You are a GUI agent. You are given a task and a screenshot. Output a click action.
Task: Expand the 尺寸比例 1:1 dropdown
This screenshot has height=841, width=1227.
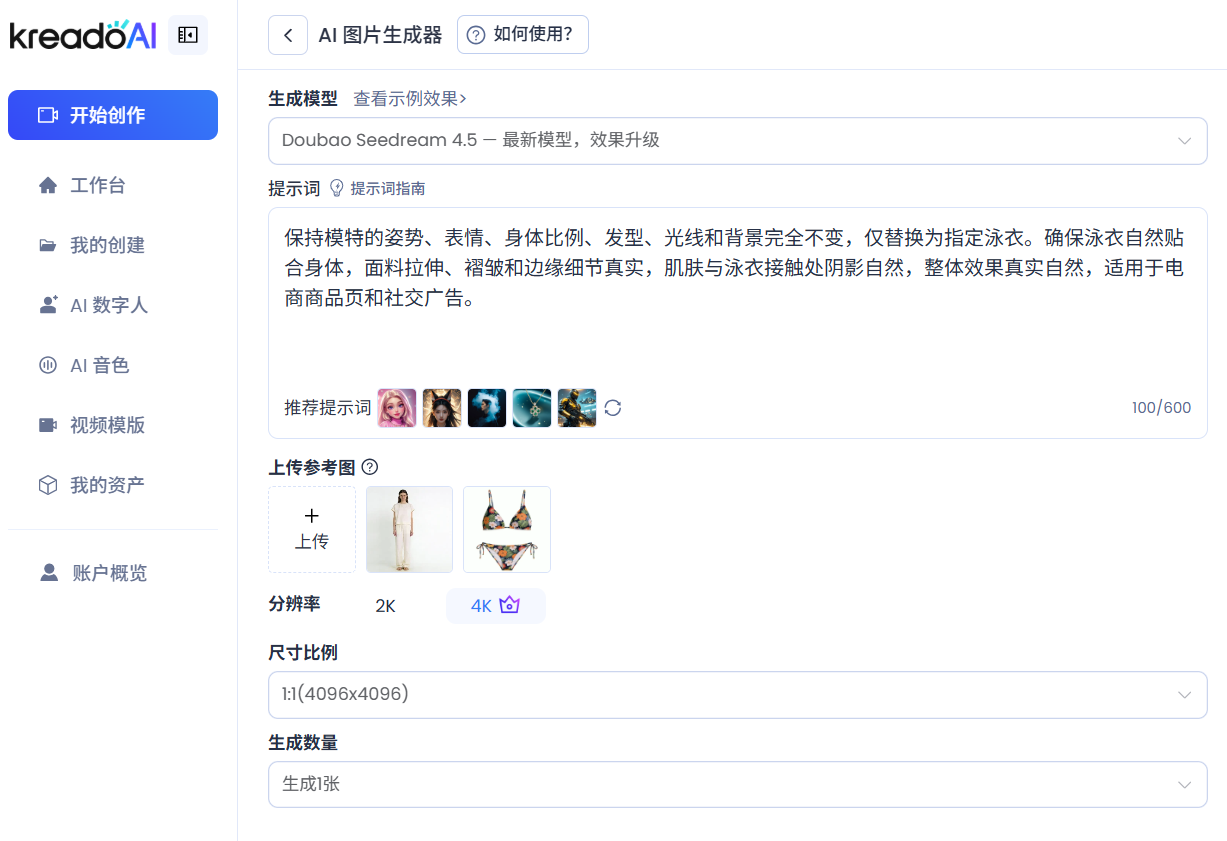[x=737, y=695]
